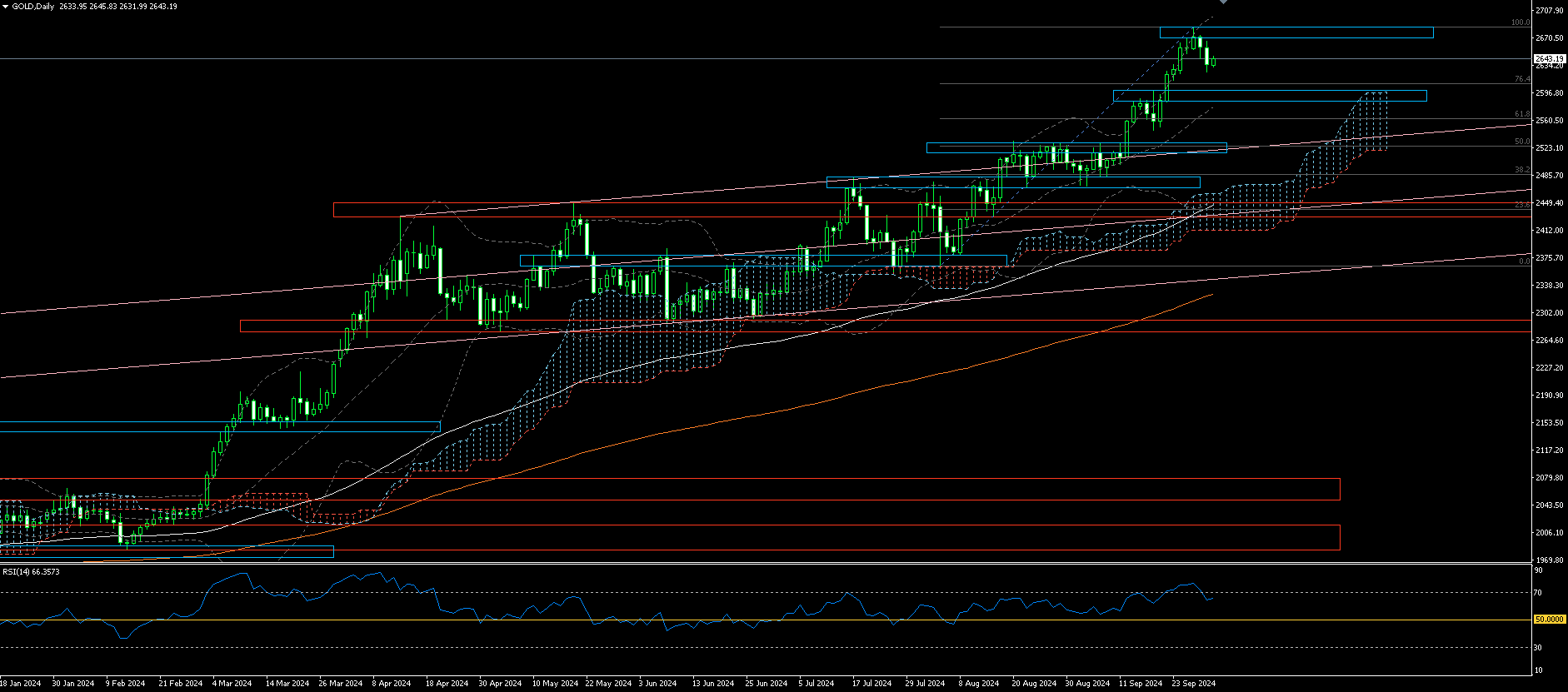Image resolution: width=1568 pixels, height=692 pixels.
Task: Select the Fibonacci 76.4 level label
Action: point(1522,79)
